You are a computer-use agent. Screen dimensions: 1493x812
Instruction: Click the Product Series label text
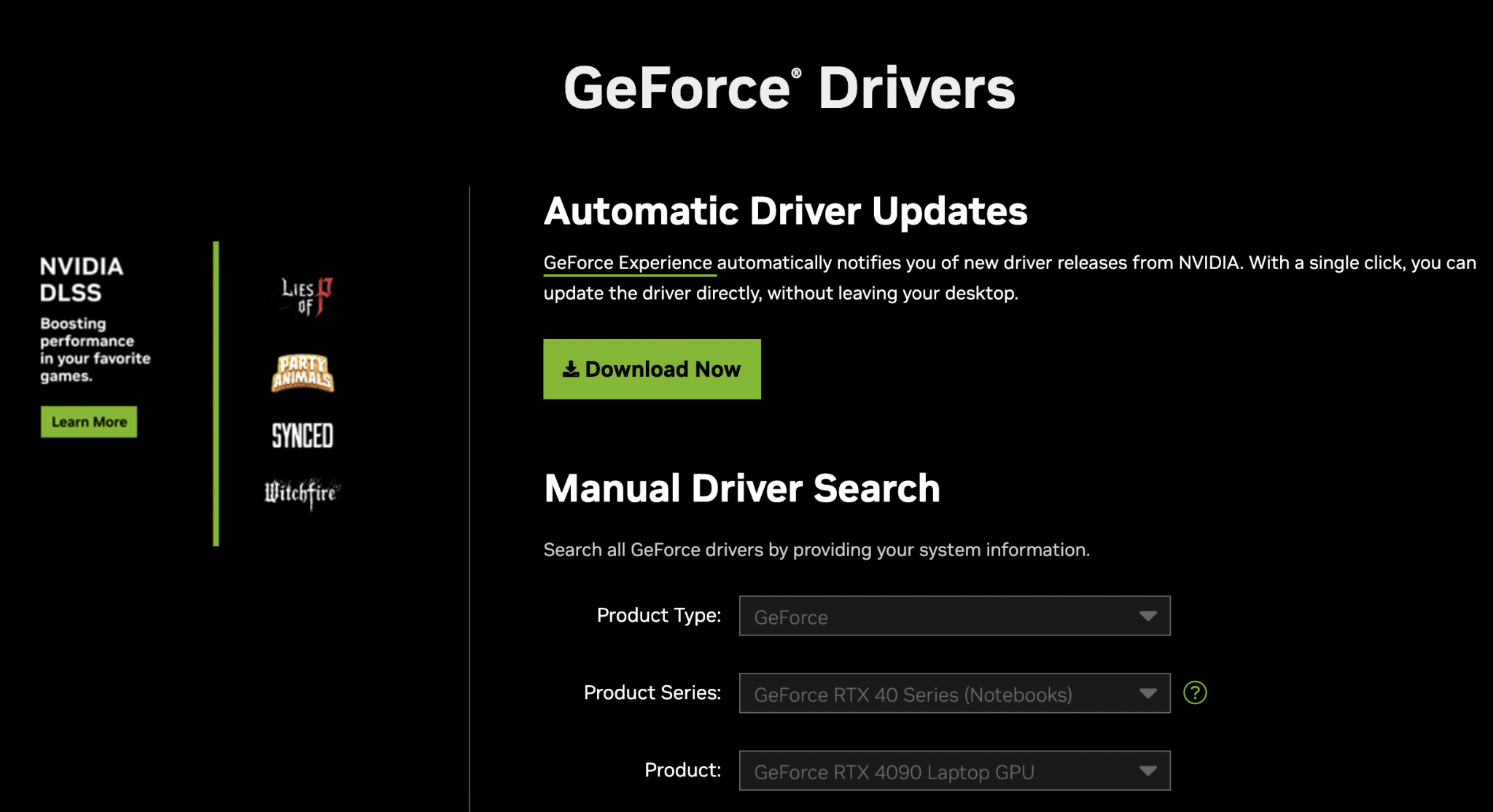[652, 692]
